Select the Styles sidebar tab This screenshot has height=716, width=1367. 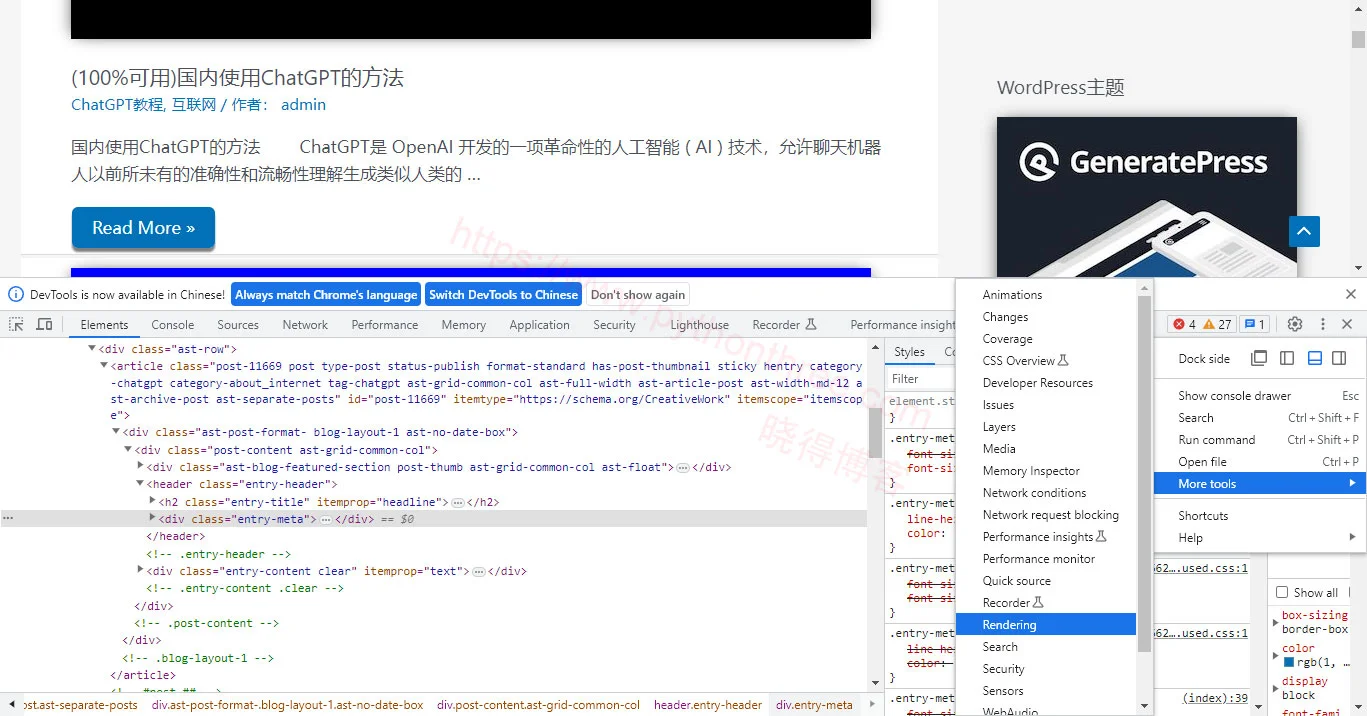click(909, 352)
